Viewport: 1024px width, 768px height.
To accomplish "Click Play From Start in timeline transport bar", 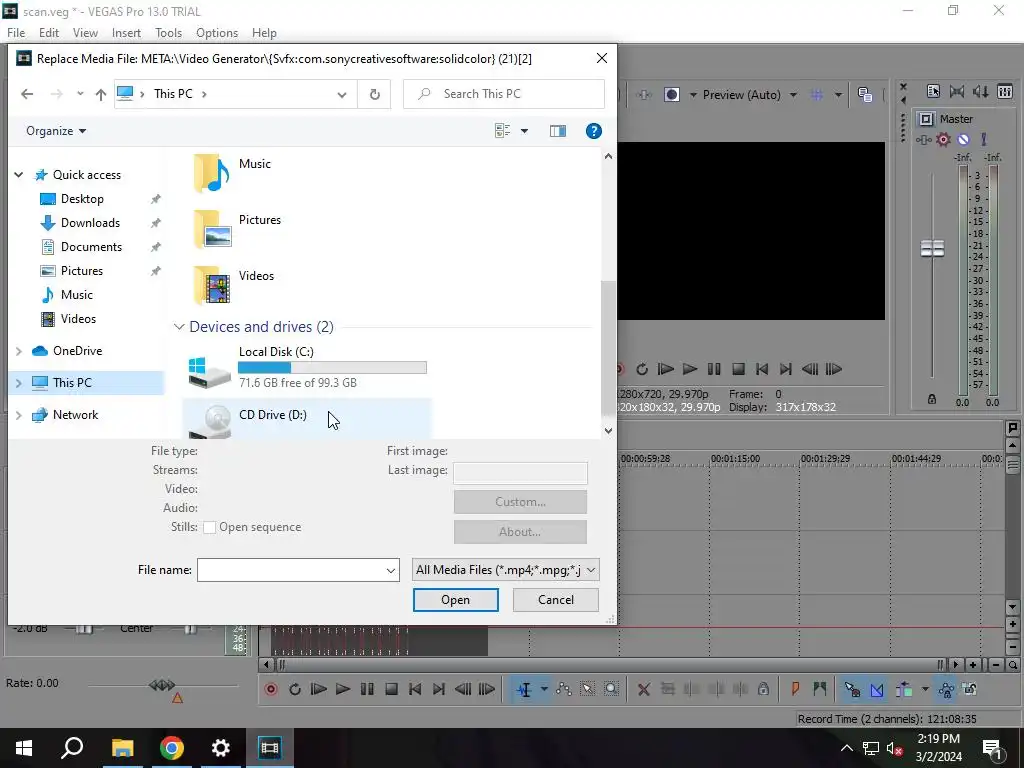I will pyautogui.click(x=319, y=689).
